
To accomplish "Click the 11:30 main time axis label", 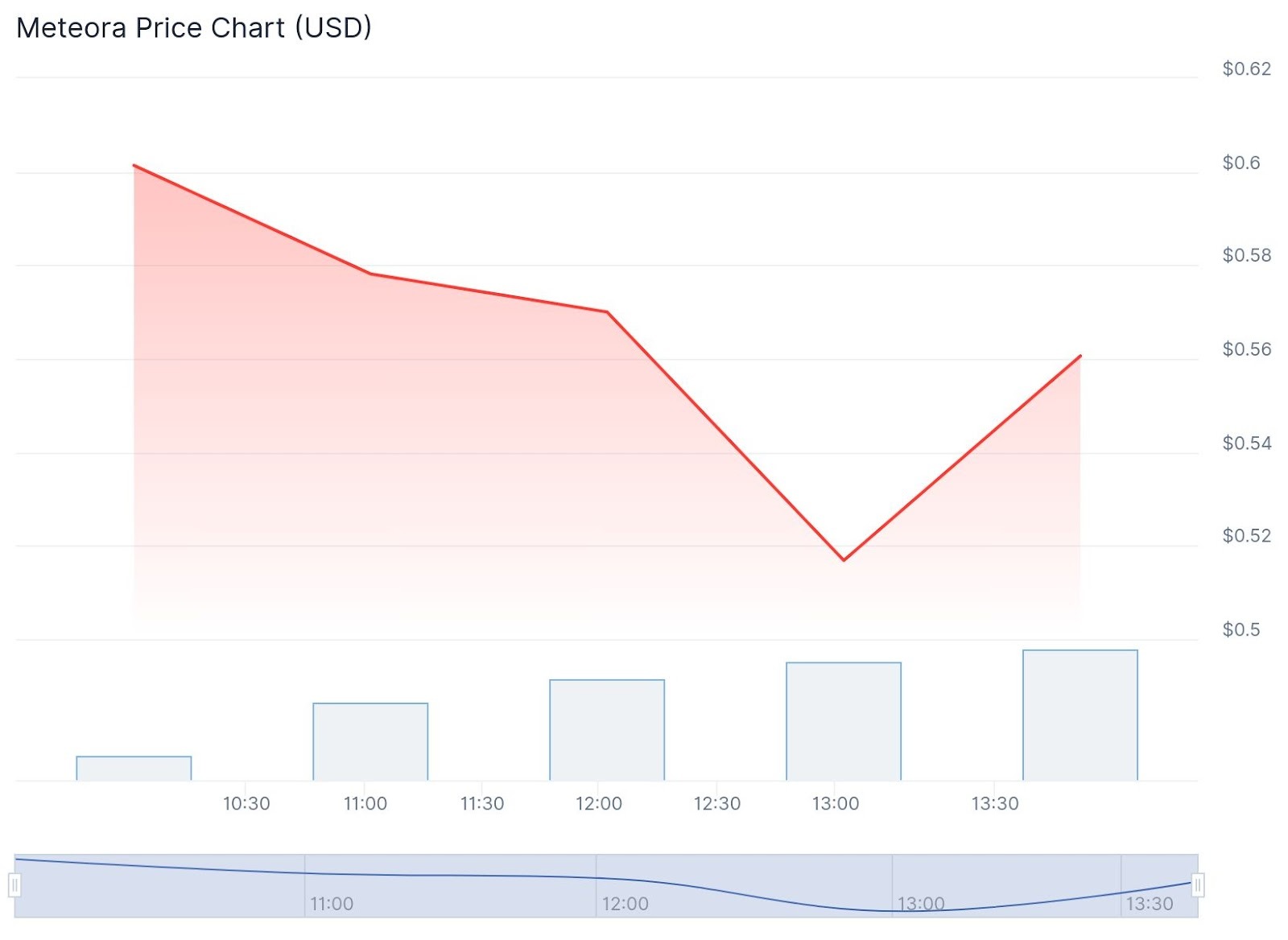I will click(x=482, y=803).
